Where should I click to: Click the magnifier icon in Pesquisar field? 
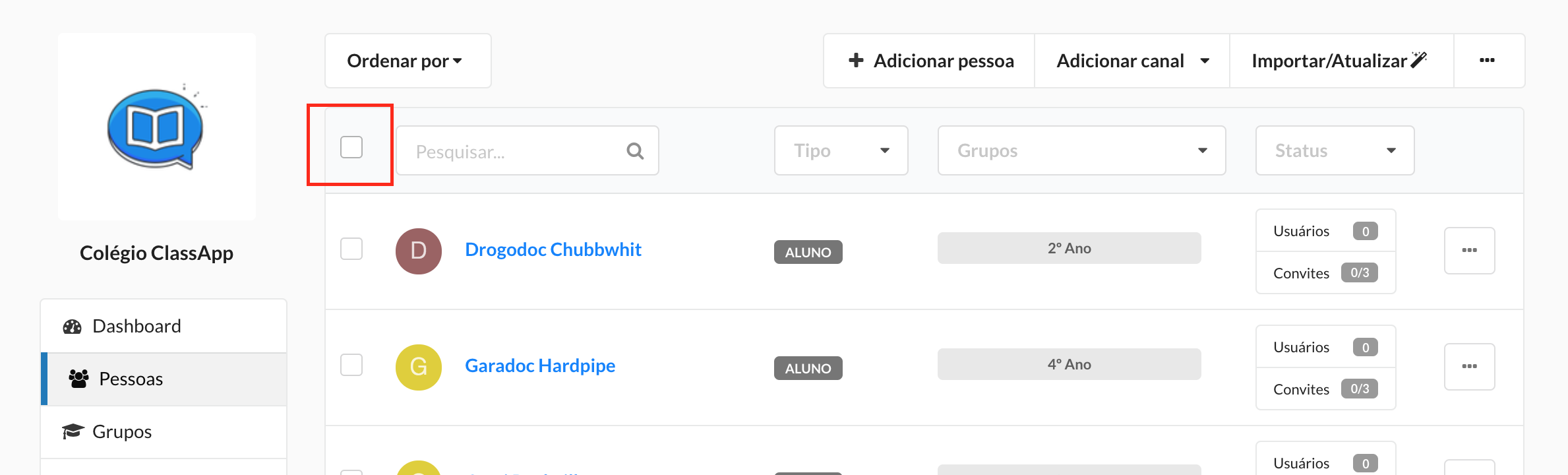tap(635, 151)
